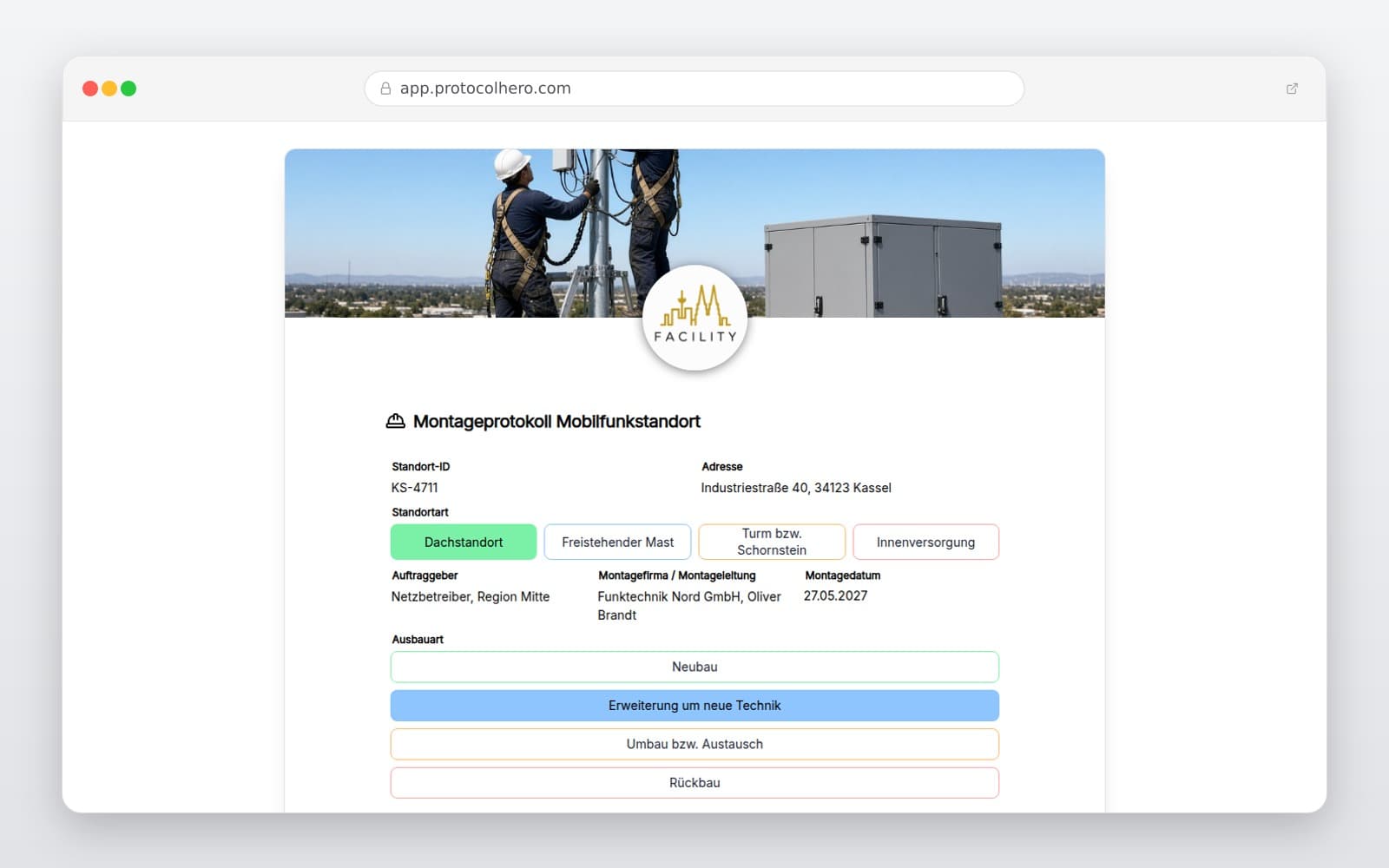Choose Freistehender Mast as Standortart
This screenshot has width=1389, height=868.
(617, 542)
